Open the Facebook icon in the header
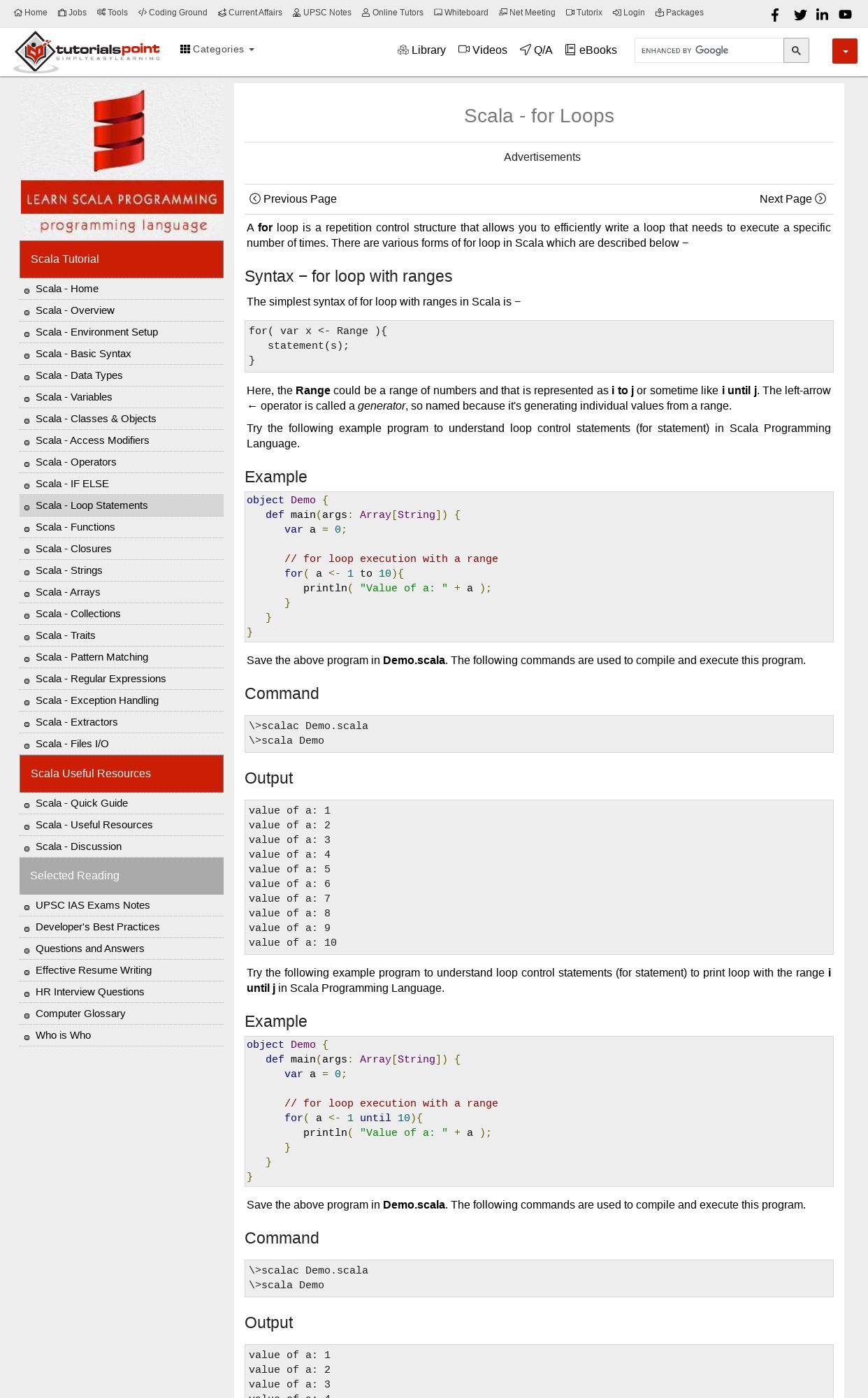 [775, 15]
